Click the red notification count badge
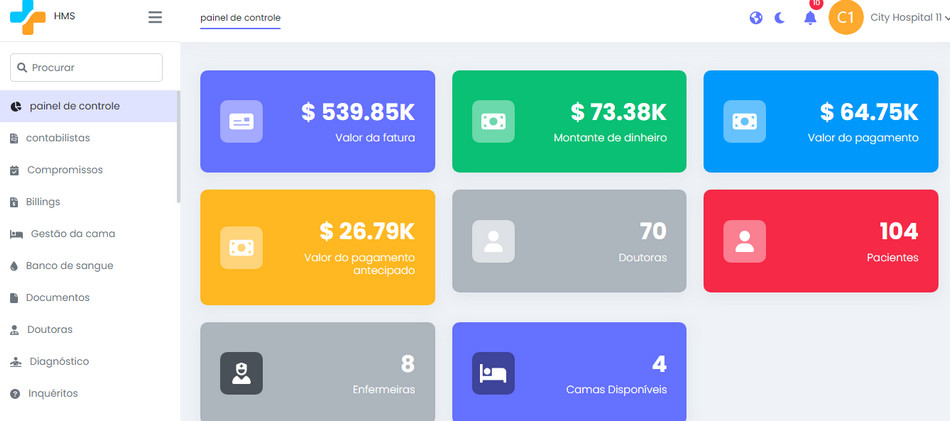Screen dimensions: 950x421 tap(816, 4)
